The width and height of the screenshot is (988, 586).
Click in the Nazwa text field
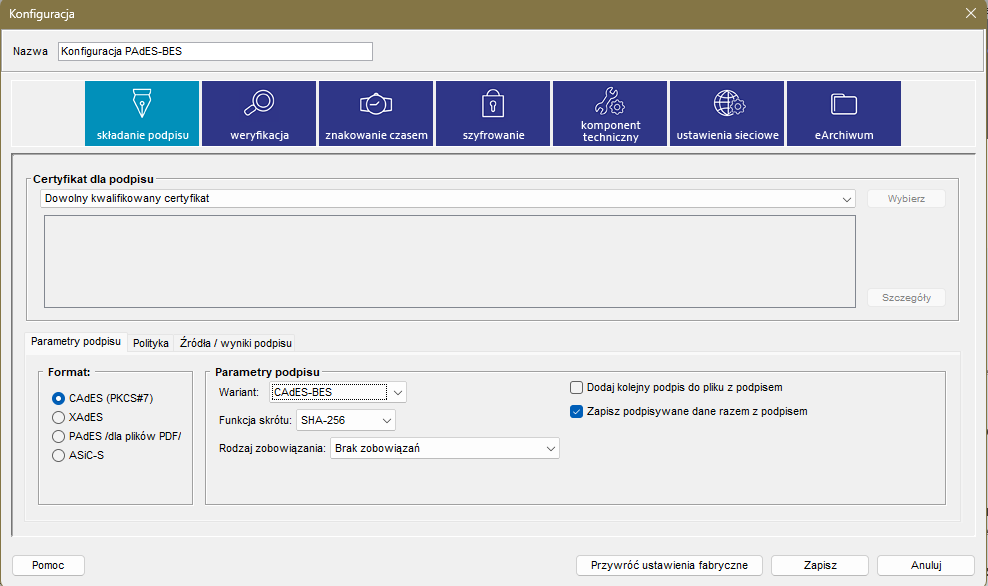pyautogui.click(x=215, y=51)
